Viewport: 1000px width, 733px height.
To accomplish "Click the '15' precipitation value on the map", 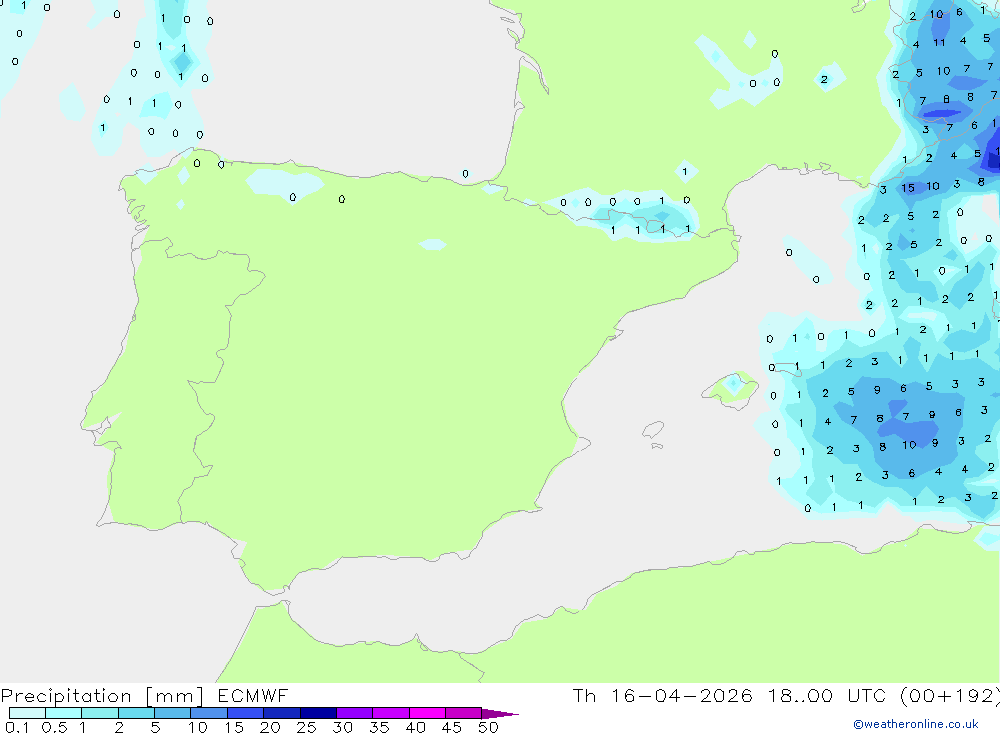I will [x=908, y=188].
